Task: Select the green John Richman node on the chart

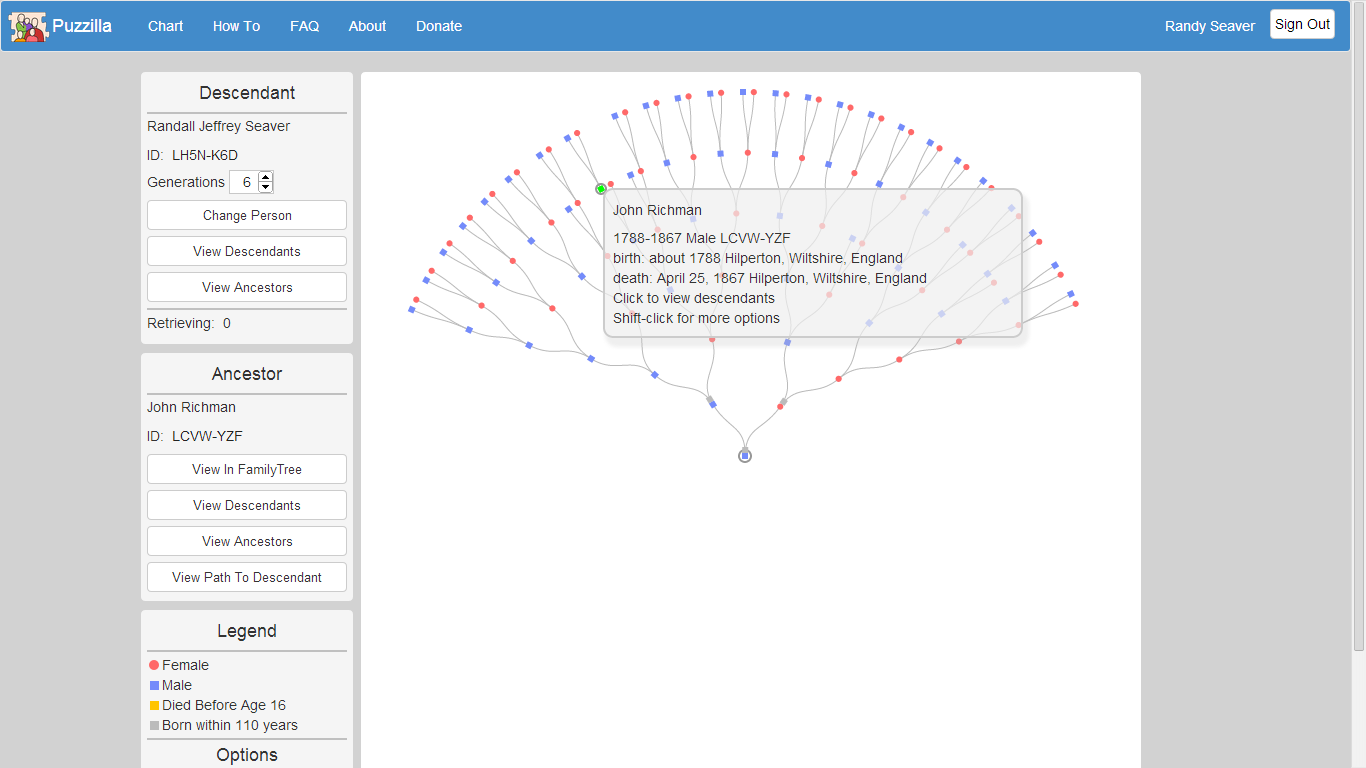Action: 601,188
